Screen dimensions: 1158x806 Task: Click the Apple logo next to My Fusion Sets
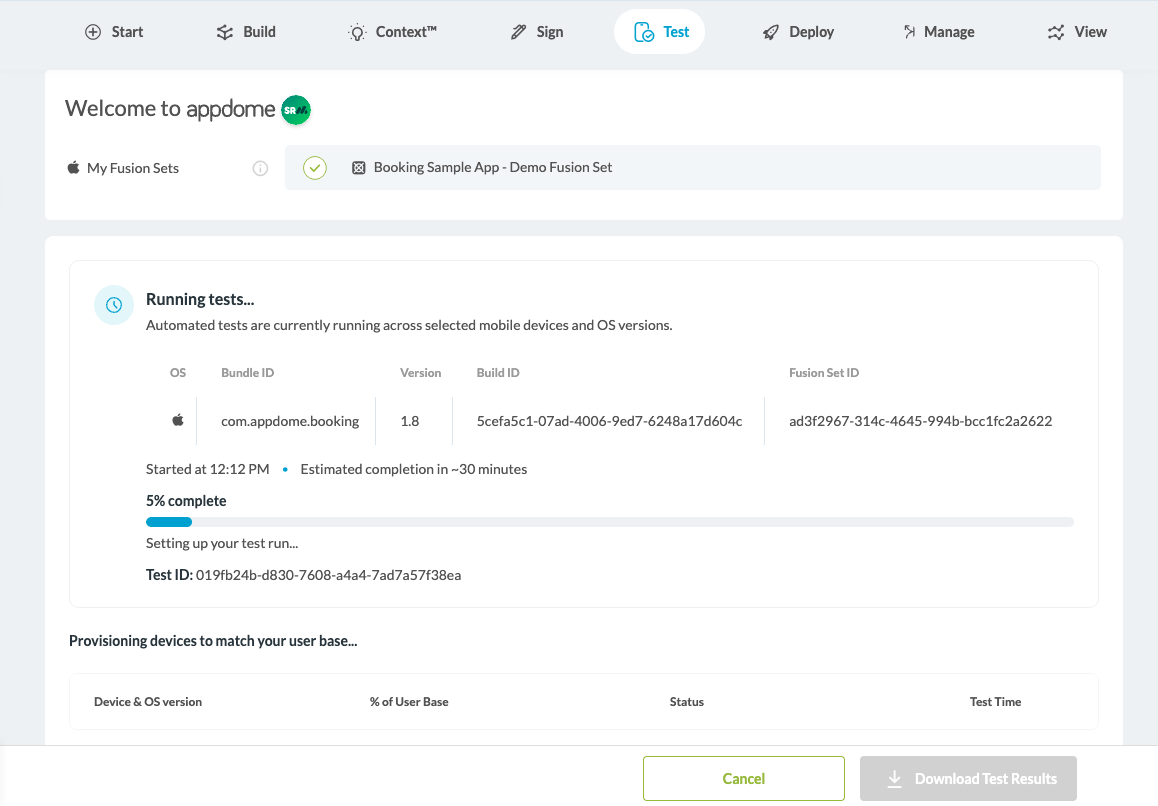pyautogui.click(x=73, y=168)
